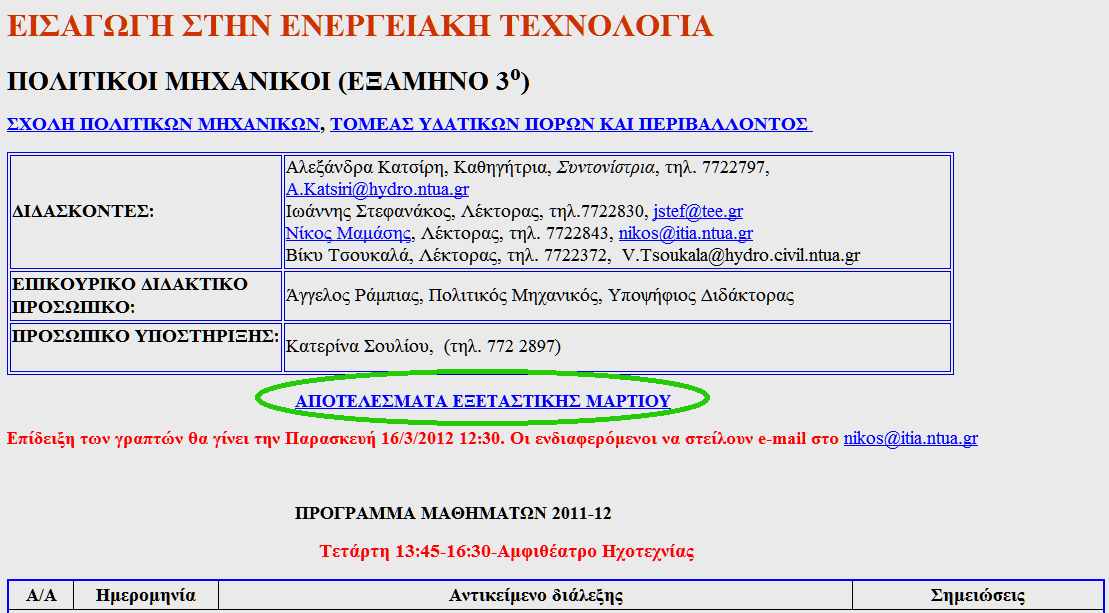
Task: Click the Α/Α column header
Action: [41, 596]
